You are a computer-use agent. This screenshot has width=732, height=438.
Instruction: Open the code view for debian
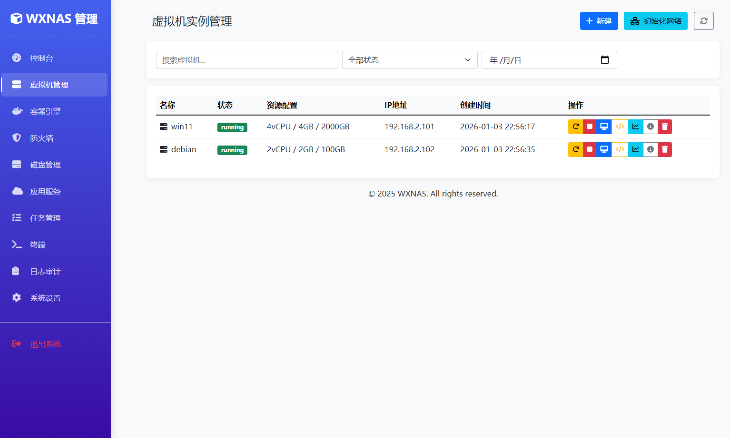click(x=619, y=149)
